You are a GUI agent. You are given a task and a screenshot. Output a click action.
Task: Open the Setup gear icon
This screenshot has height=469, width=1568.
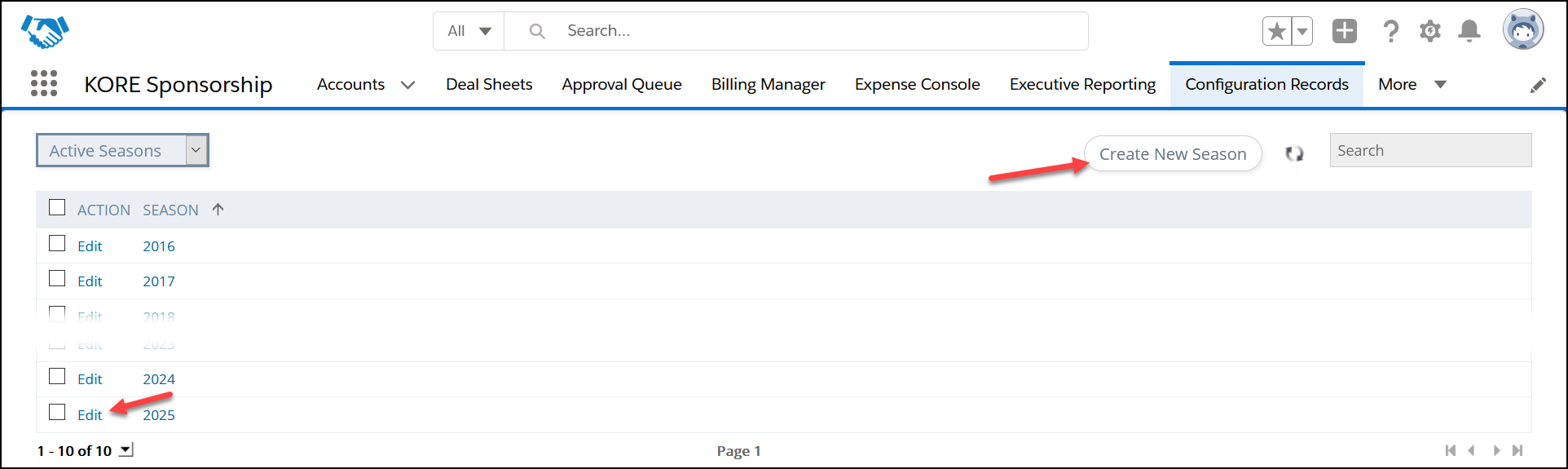coord(1430,31)
